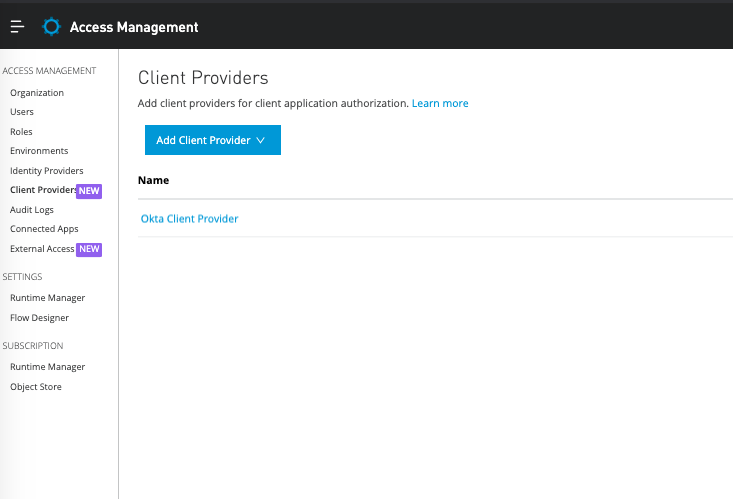
Task: Open the hamburger navigation menu icon
Action: [x=17, y=27]
